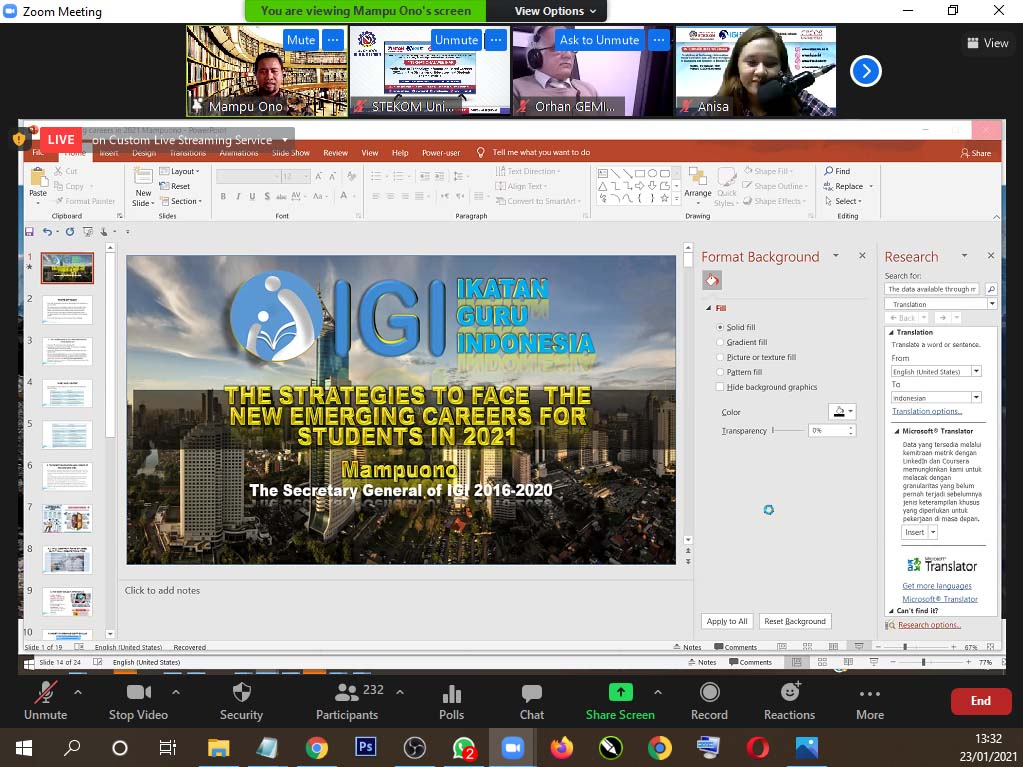Select the Solid fill radio option
This screenshot has width=1023, height=767.
pos(720,327)
